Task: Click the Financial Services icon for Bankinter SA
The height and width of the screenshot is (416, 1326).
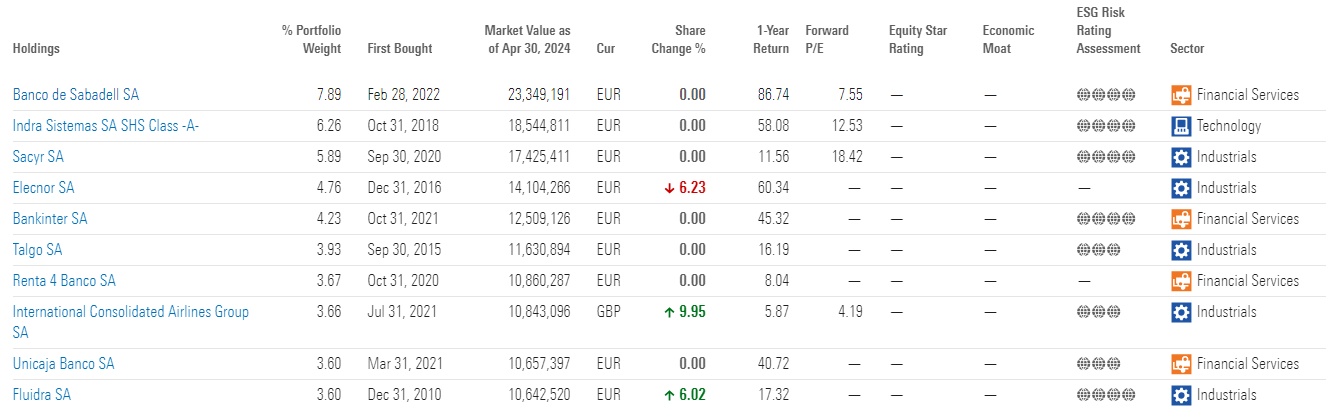Action: coord(1182,219)
